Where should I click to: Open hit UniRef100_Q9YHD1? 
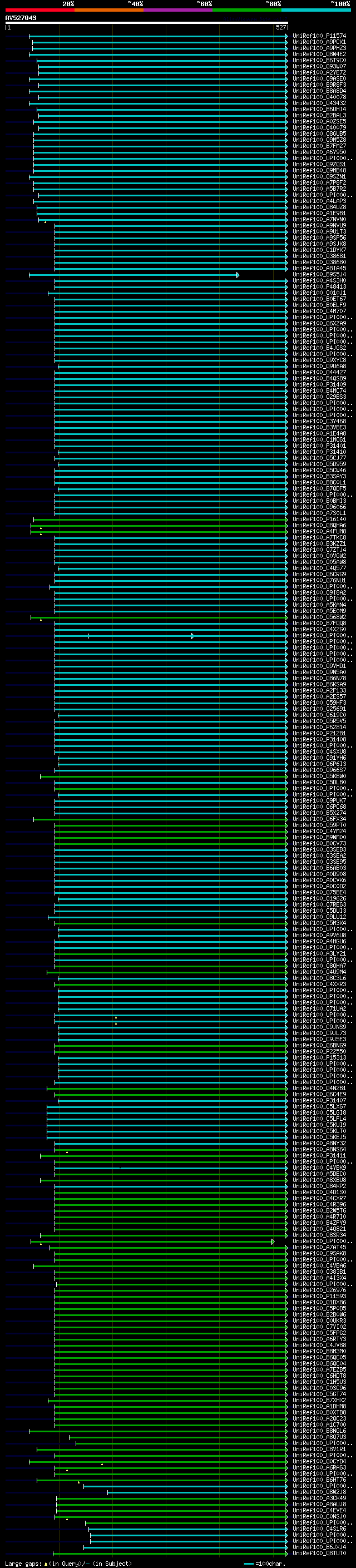(319, 666)
